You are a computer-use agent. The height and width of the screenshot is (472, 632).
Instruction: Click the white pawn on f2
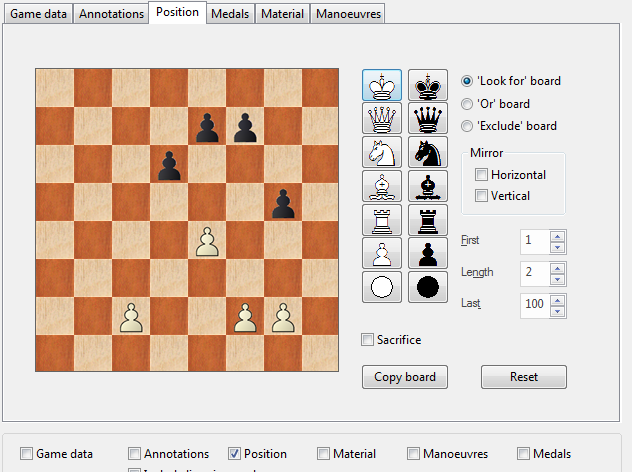pyautogui.click(x=245, y=316)
